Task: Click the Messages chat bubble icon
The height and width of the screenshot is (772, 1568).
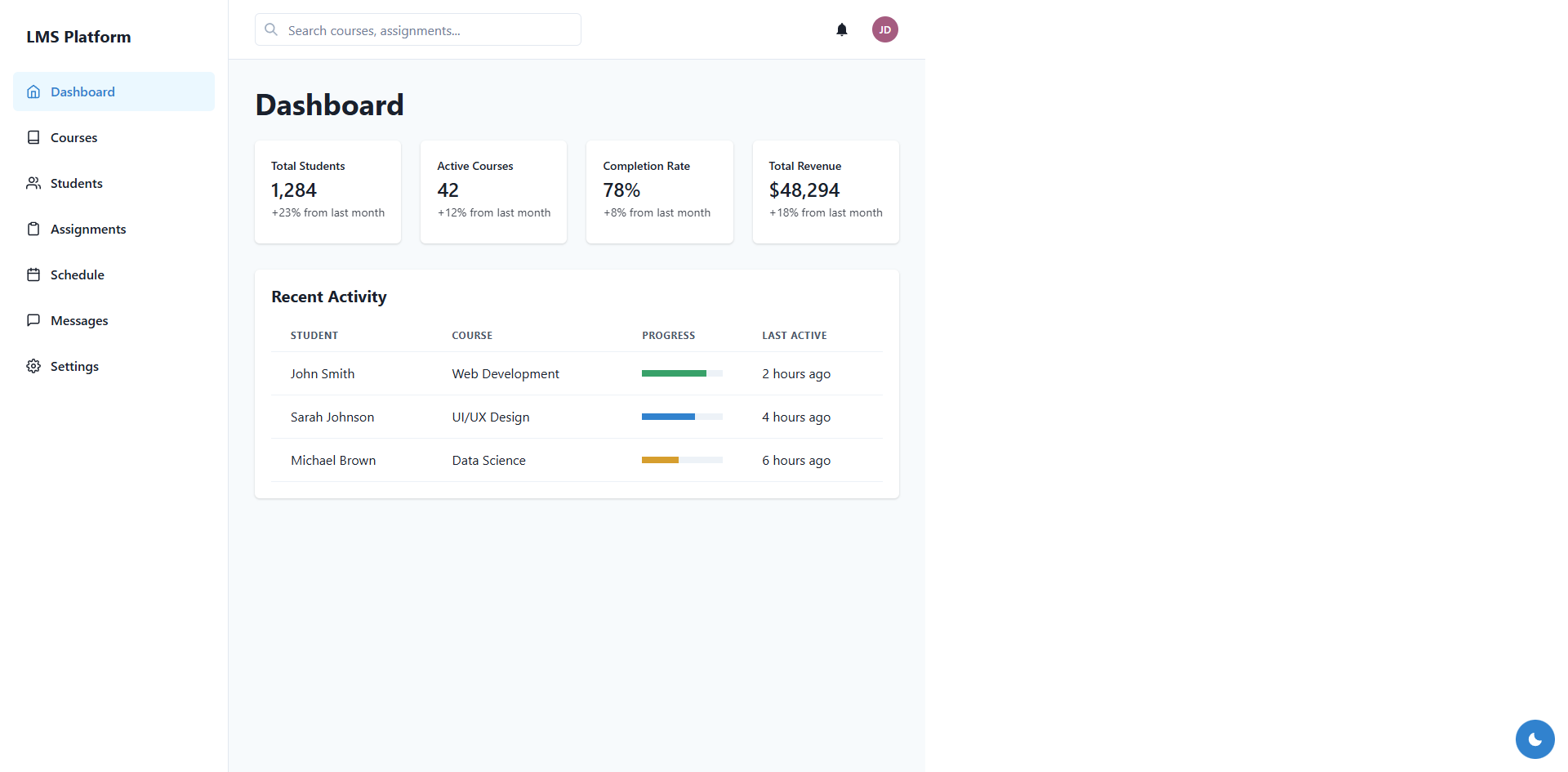Action: click(x=33, y=320)
